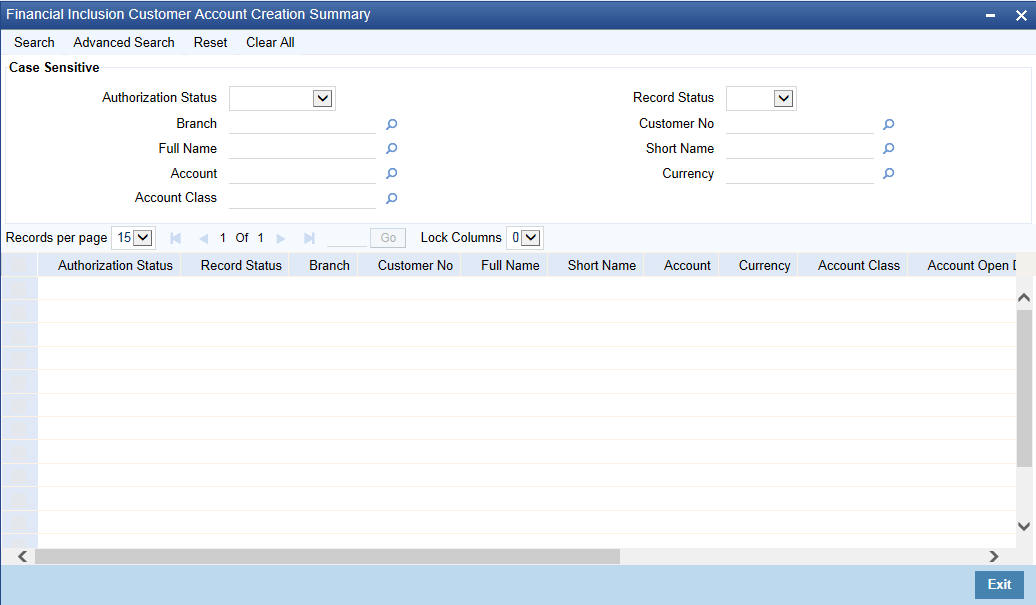Open the Full Name lookup search icon
The image size is (1036, 605).
391,149
